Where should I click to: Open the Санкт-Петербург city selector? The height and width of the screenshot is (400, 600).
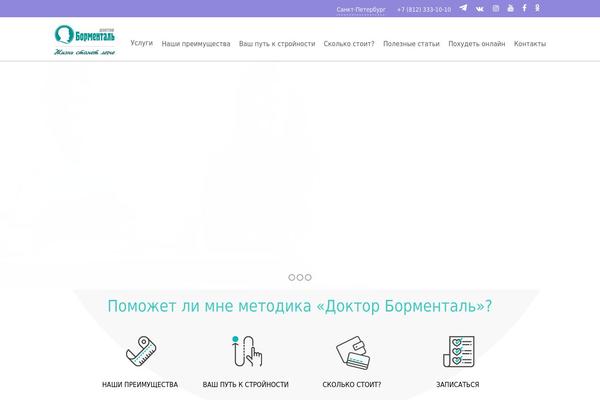[x=361, y=10]
